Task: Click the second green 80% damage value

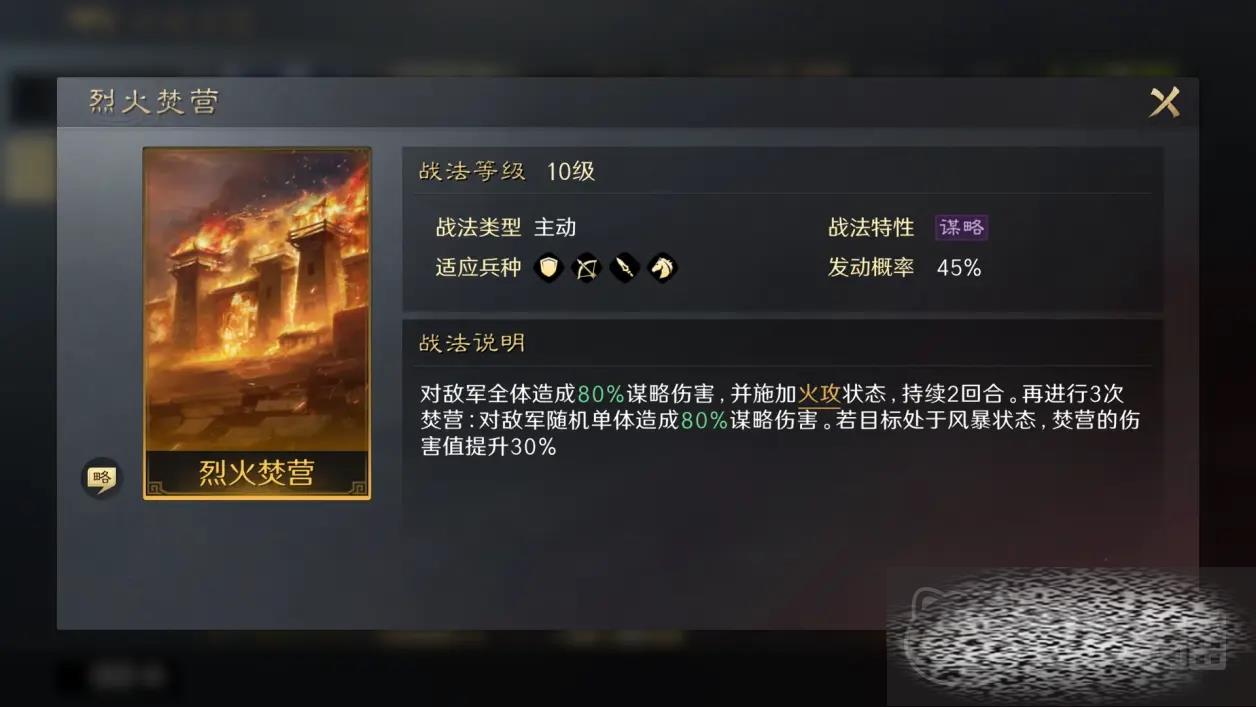Action: coord(704,420)
